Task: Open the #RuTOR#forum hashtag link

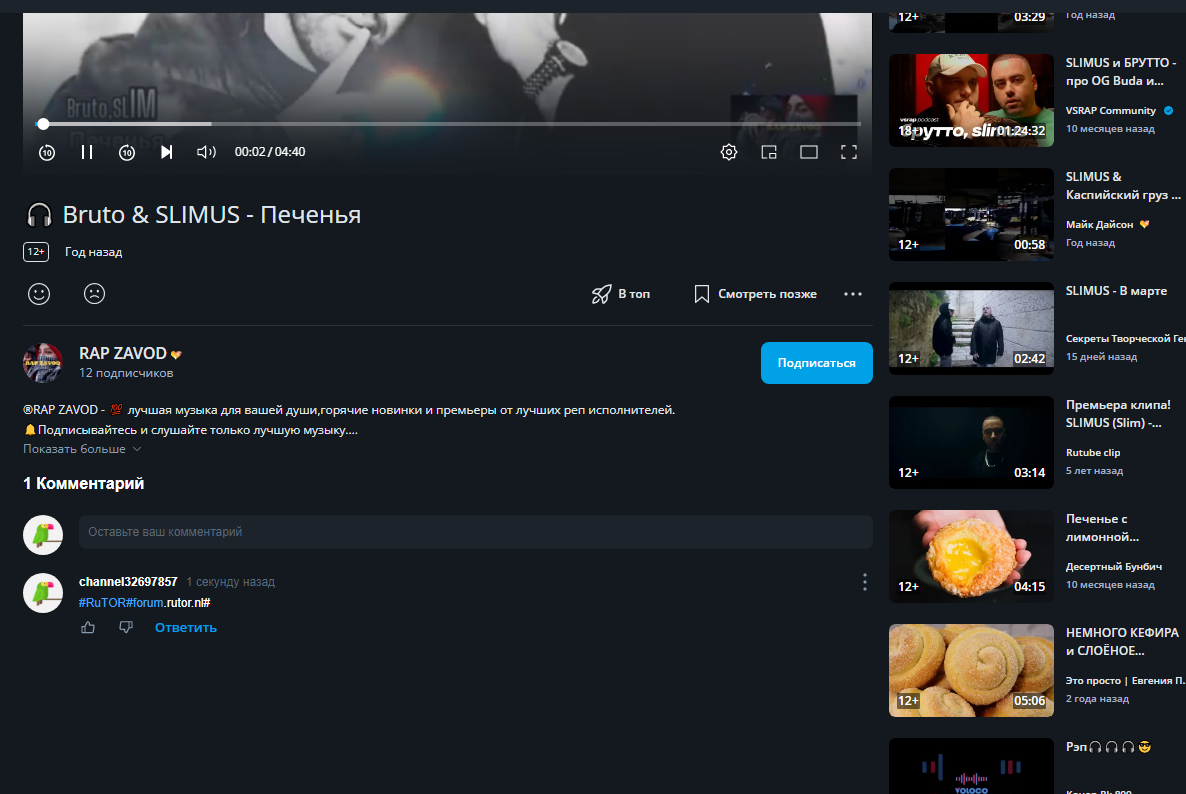Action: pyautogui.click(x=121, y=603)
